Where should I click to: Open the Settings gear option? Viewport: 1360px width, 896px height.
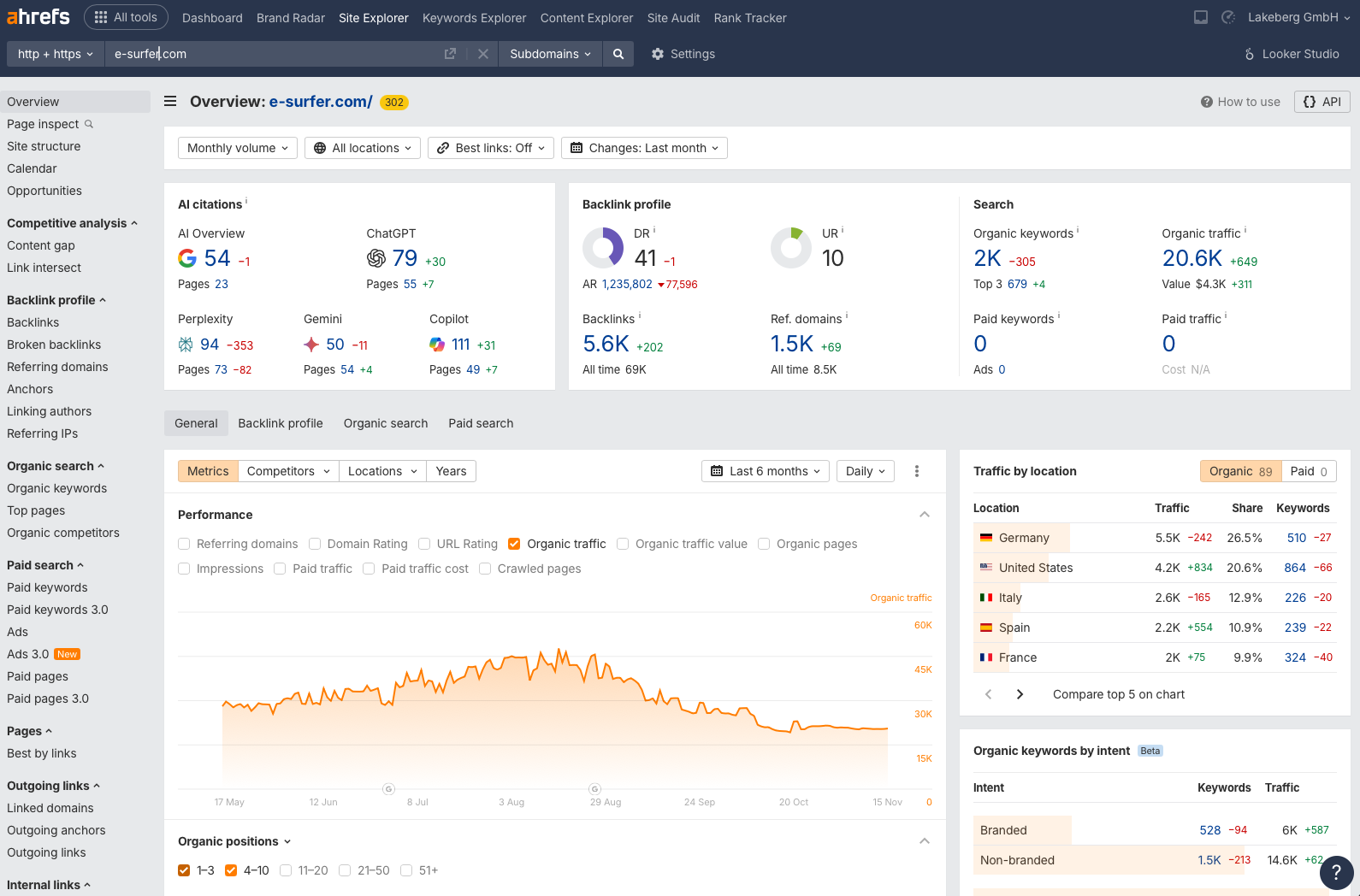point(683,54)
